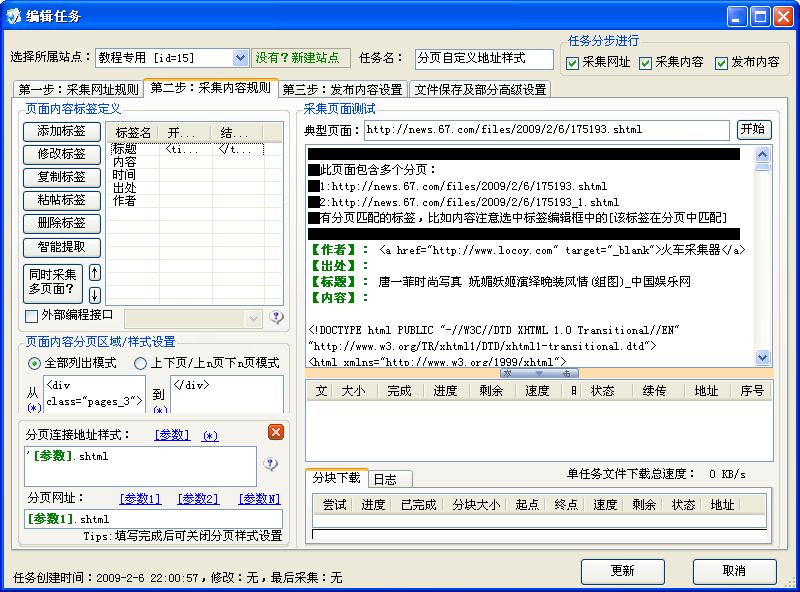Click help icon next to 外部编程接口 dropdown

click(x=276, y=317)
